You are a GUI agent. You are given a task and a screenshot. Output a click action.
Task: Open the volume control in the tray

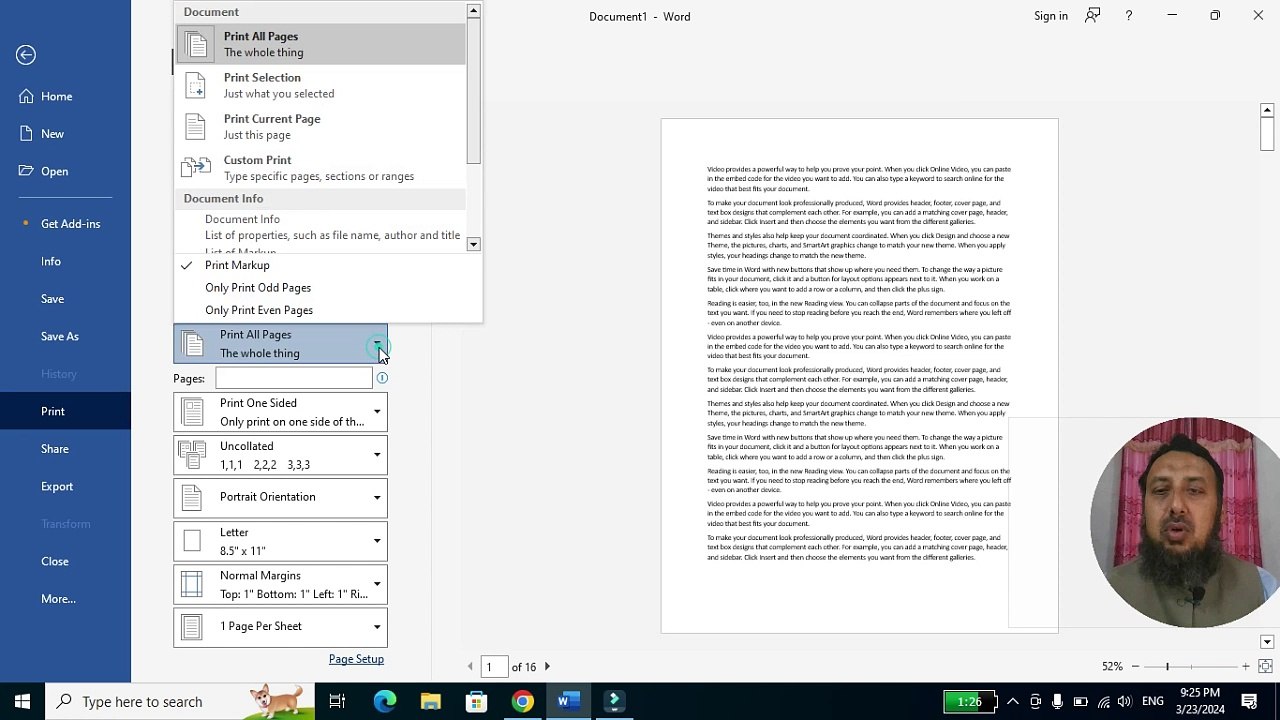1125,701
